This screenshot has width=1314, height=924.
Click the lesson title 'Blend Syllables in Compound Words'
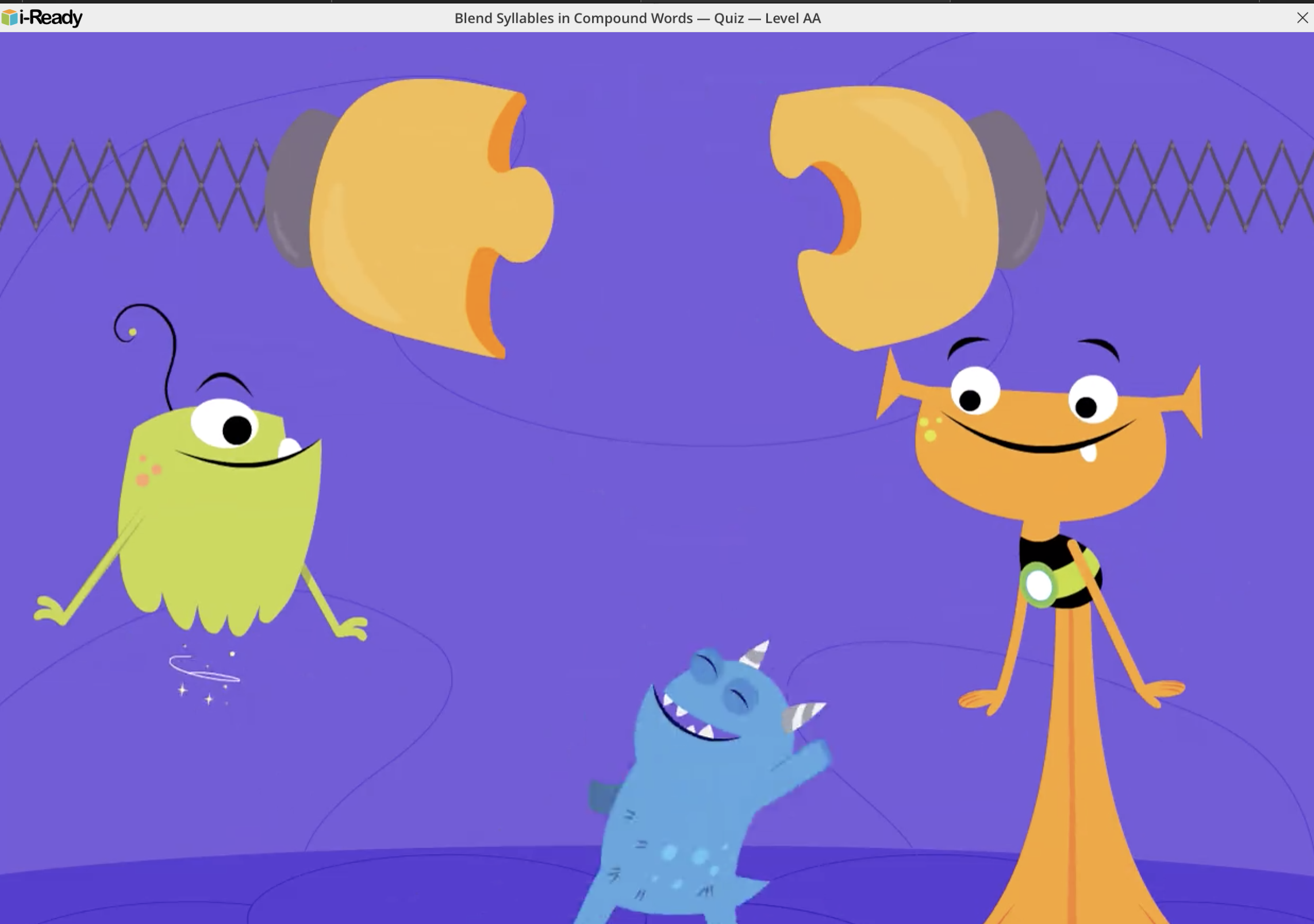tap(573, 18)
